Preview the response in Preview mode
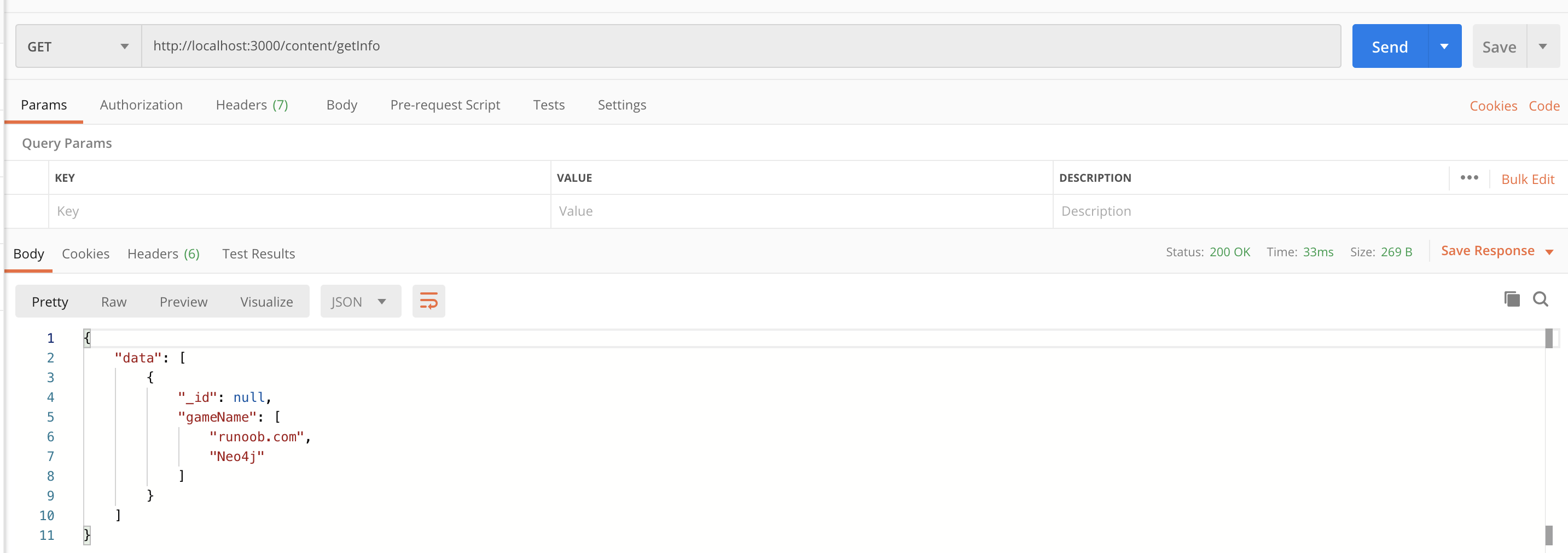This screenshot has width=1568, height=553. 183,301
